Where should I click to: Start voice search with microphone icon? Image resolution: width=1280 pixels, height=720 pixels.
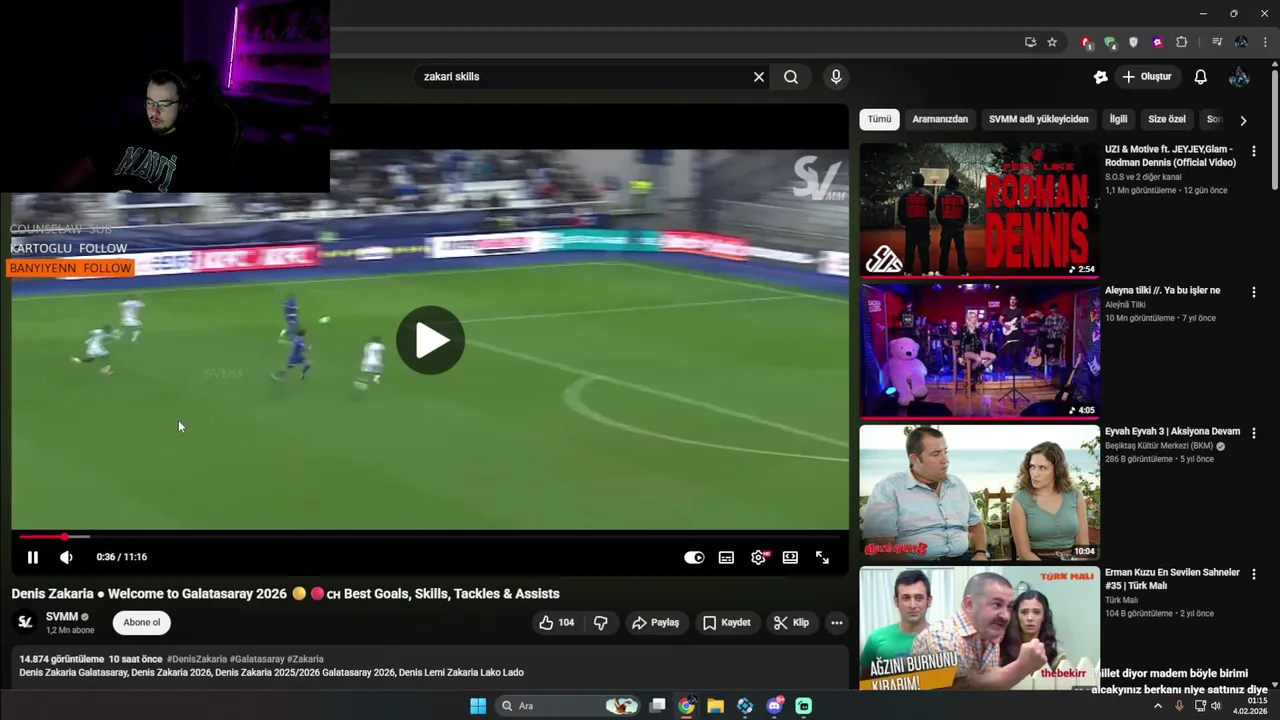(836, 77)
